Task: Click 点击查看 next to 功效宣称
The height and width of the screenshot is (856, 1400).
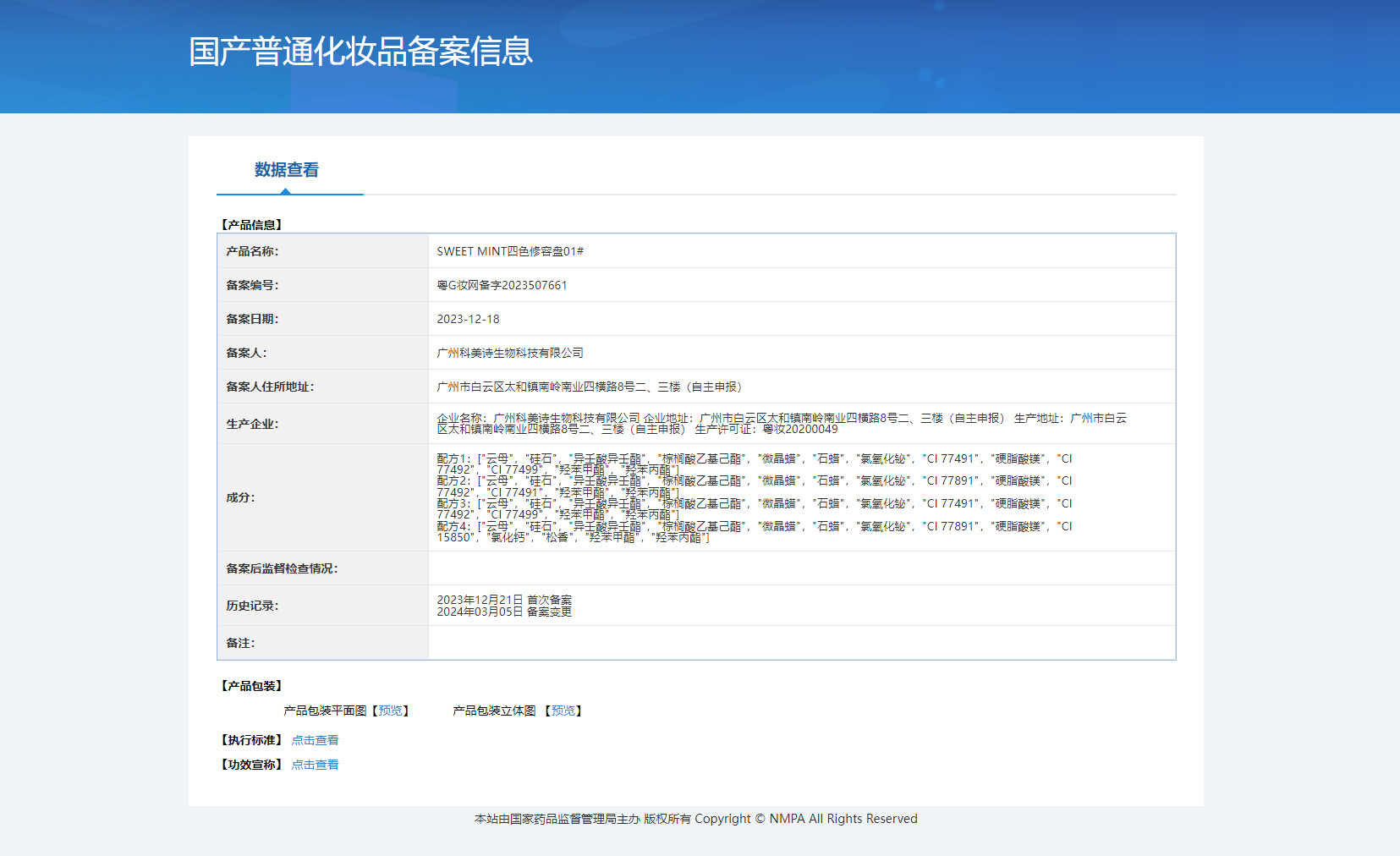Action: pyautogui.click(x=315, y=765)
